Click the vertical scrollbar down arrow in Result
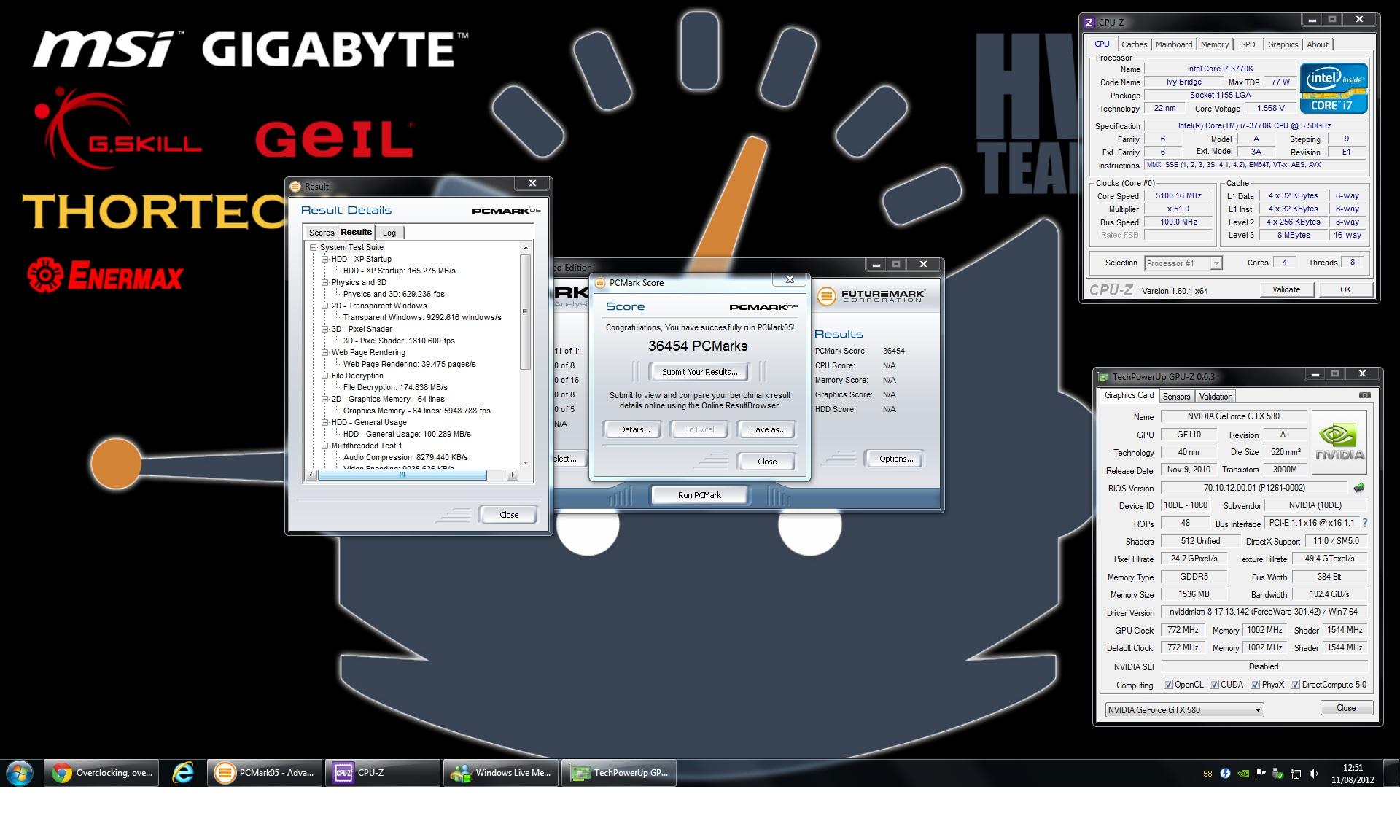This screenshot has width=1400, height=840. coord(525,462)
